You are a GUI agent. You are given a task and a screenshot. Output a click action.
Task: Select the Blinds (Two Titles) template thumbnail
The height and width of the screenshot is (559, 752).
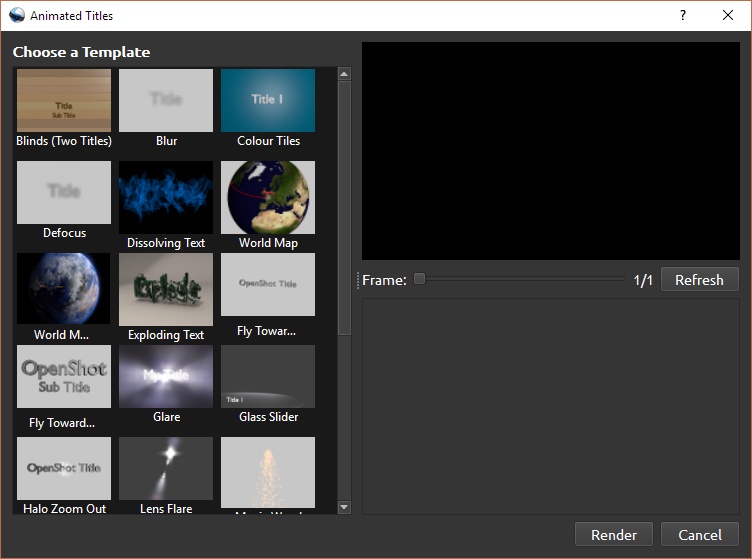point(64,100)
